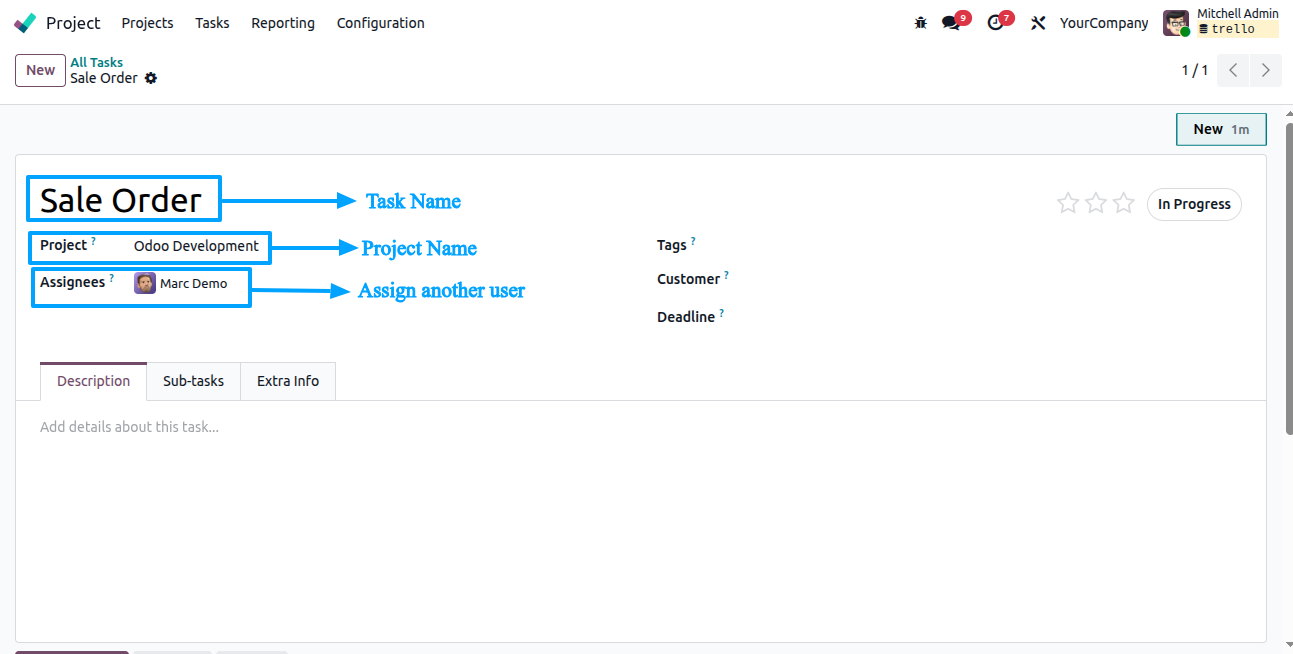
Task: Click the 1 / 1 pager counter
Action: pos(1195,70)
